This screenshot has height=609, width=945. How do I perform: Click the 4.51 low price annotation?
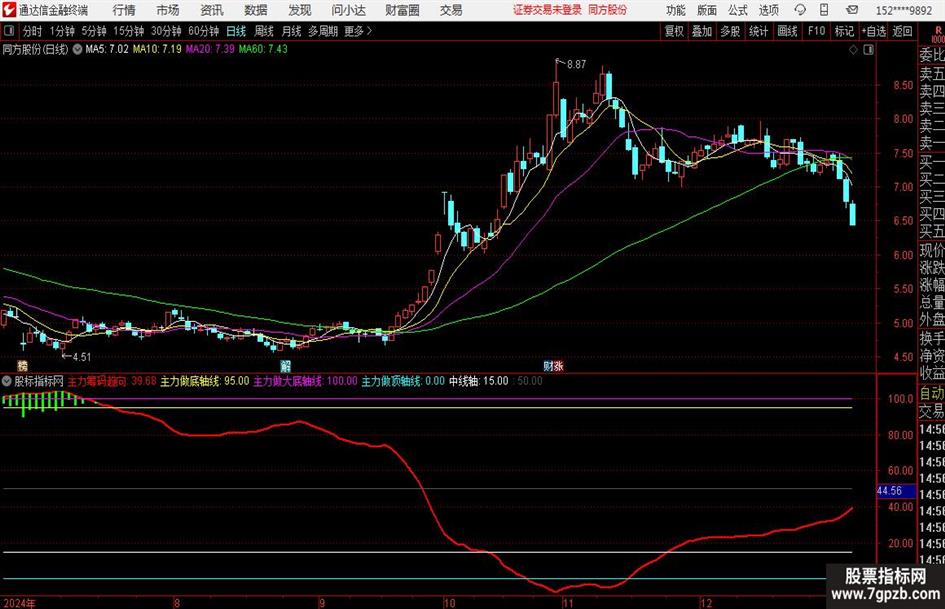point(81,357)
